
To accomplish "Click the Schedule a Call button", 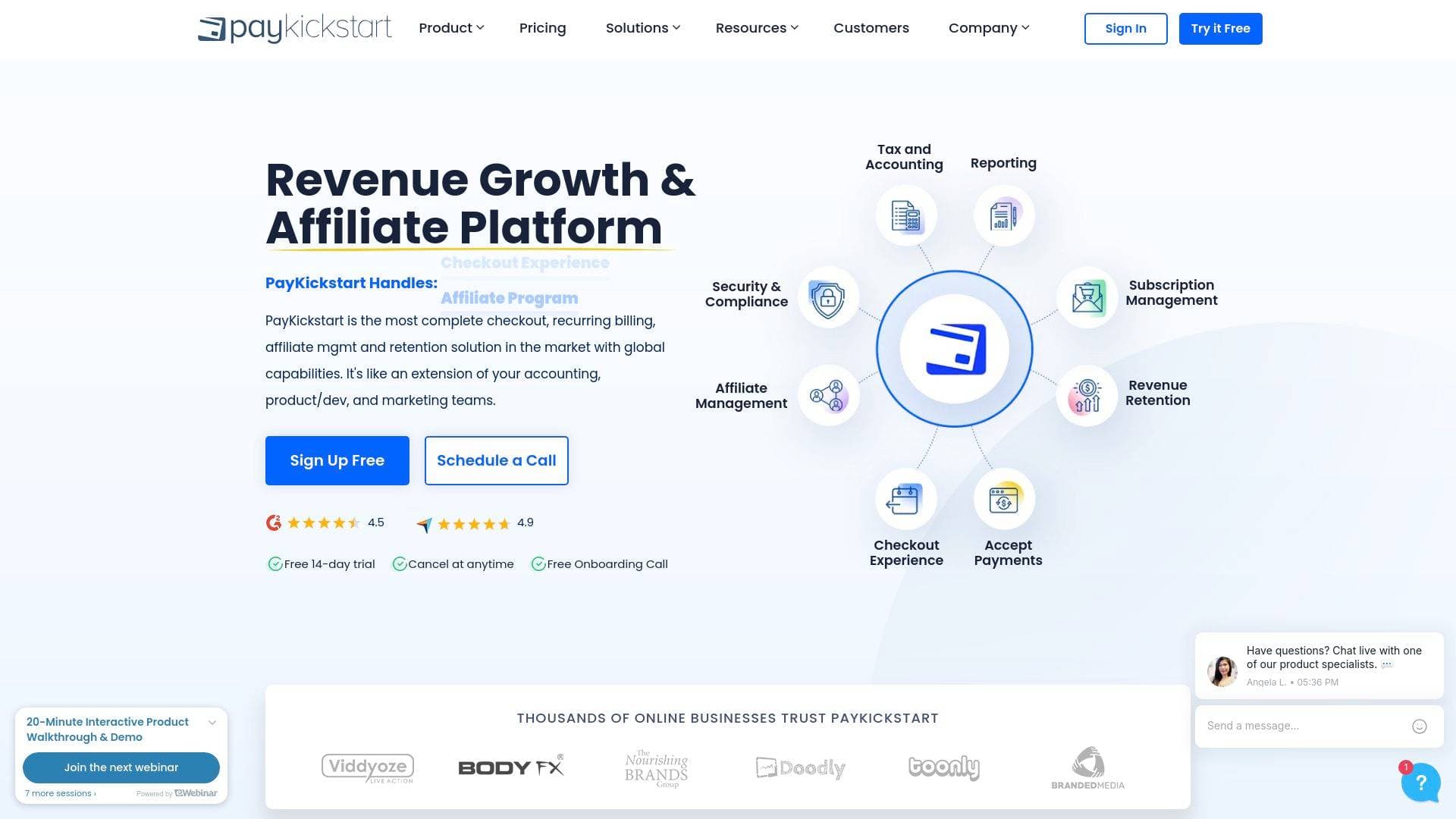I will pyautogui.click(x=496, y=460).
